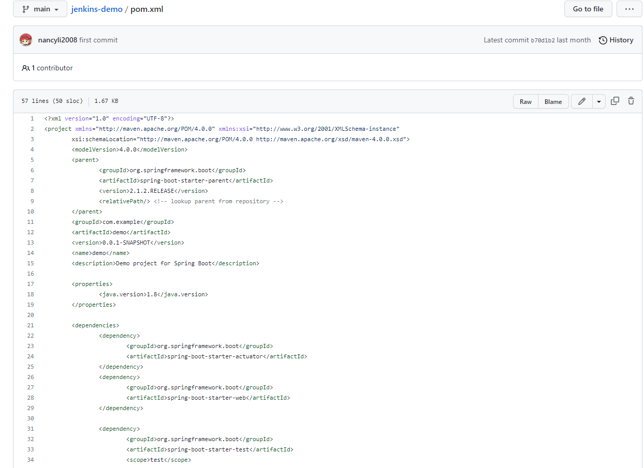Open the 'first commit' message link
Viewport: 644px width, 468px height.
click(x=98, y=40)
